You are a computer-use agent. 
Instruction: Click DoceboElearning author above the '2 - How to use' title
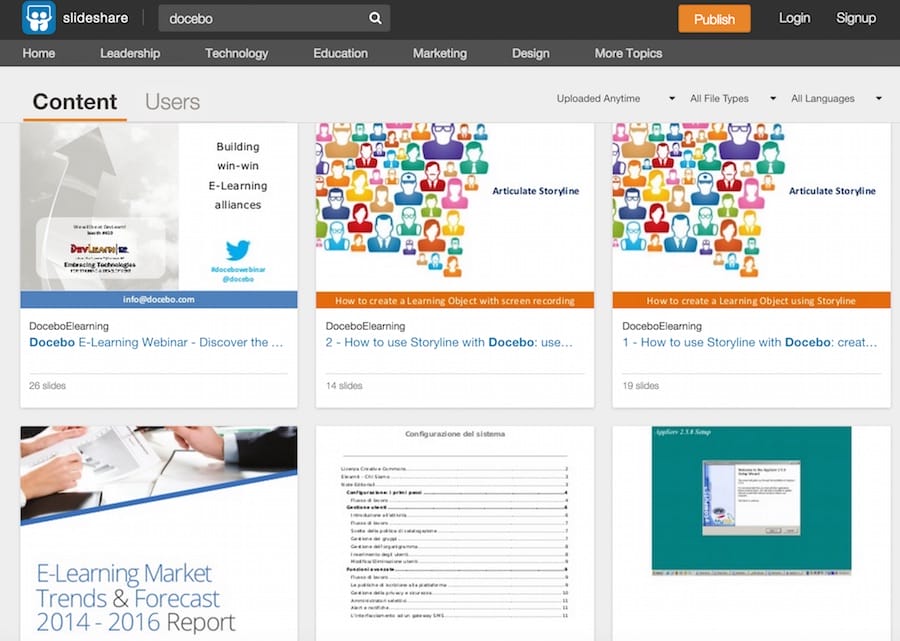(365, 326)
